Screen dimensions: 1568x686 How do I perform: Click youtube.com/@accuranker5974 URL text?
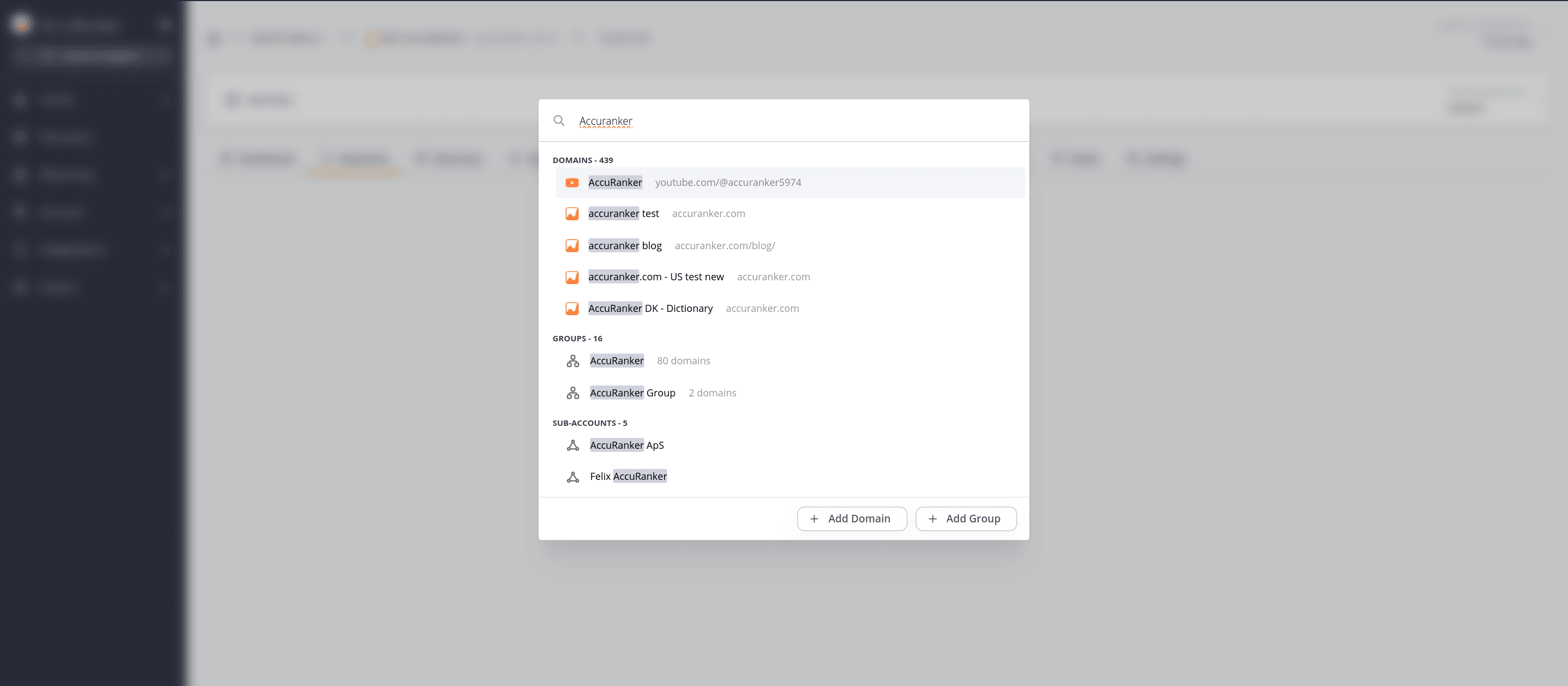pyautogui.click(x=728, y=183)
